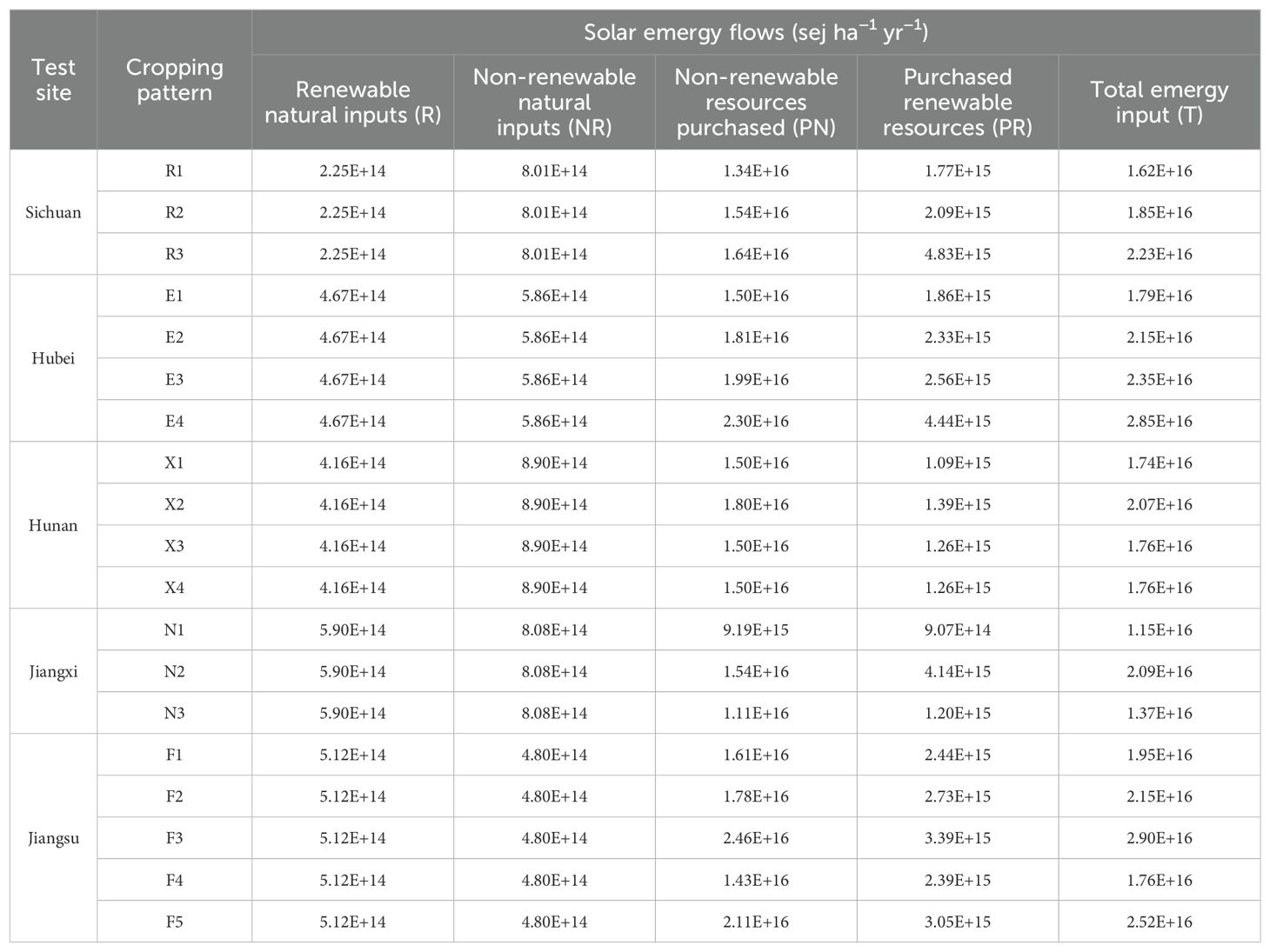Select value 2.46E+16 in row F3

point(756,838)
